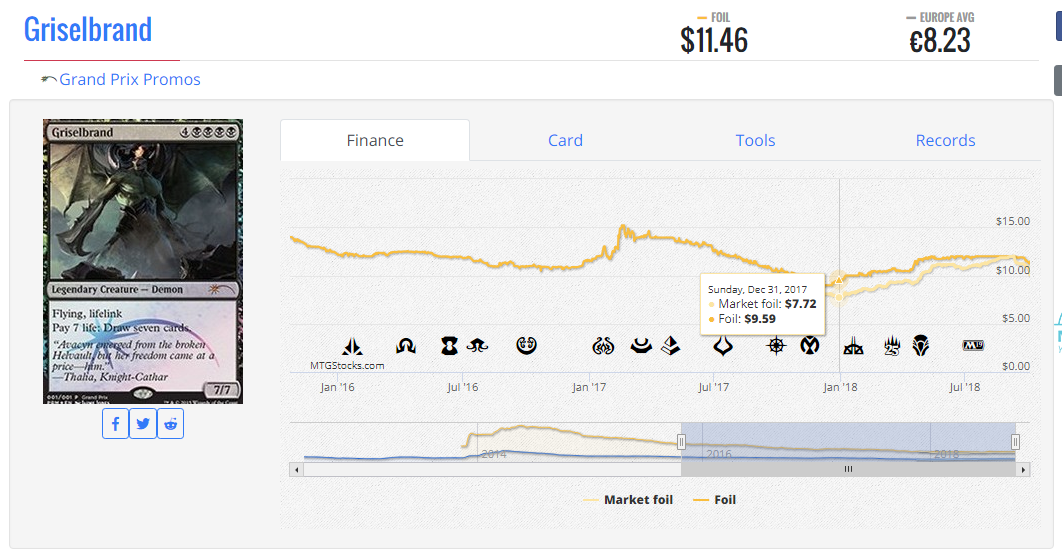Select the Finance tab
Screen dimensions: 1062x558
(375, 141)
